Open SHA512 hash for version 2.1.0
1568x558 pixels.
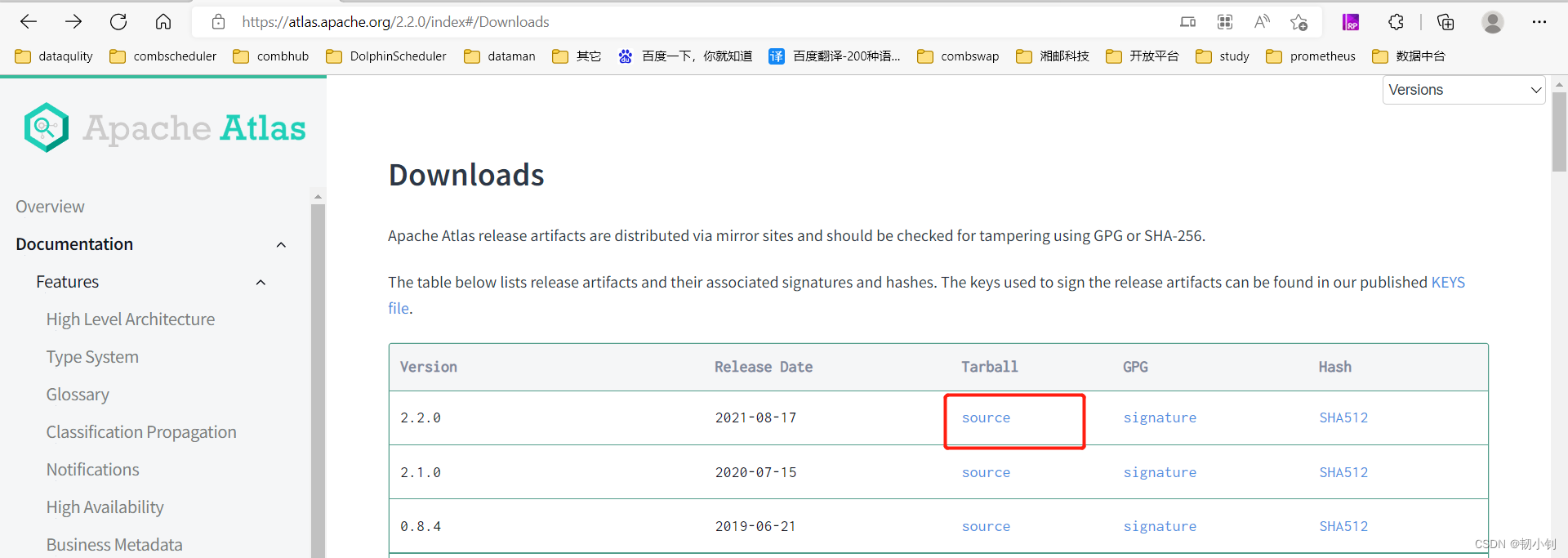point(1343,472)
